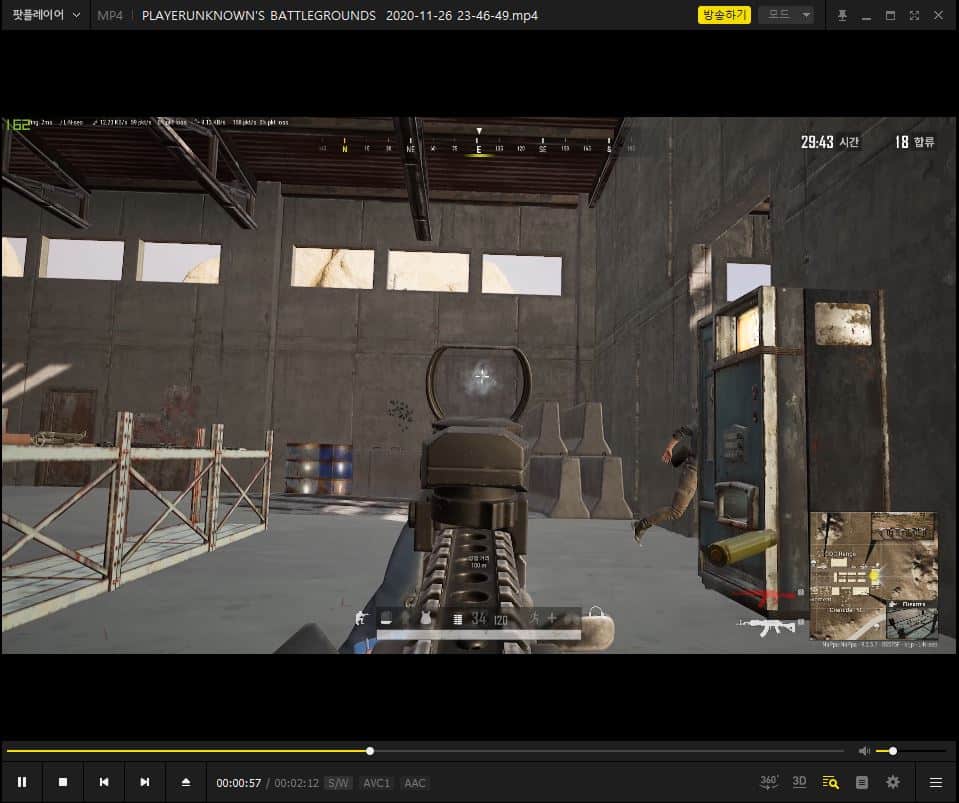Viewport: 959px width, 803px height.
Task: Click the video display area
Action: [x=479, y=385]
